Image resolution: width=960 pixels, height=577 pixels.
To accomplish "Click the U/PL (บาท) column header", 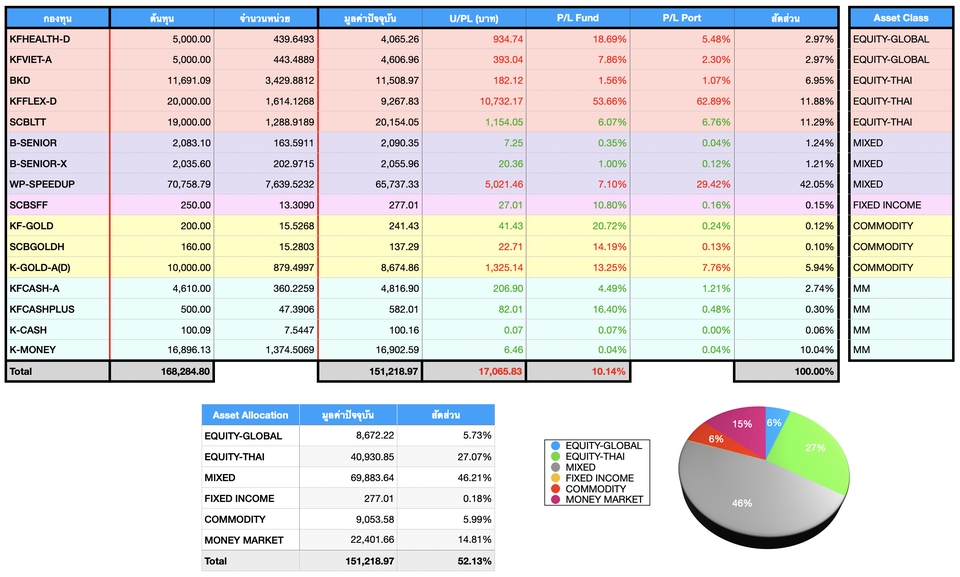I will tap(474, 18).
